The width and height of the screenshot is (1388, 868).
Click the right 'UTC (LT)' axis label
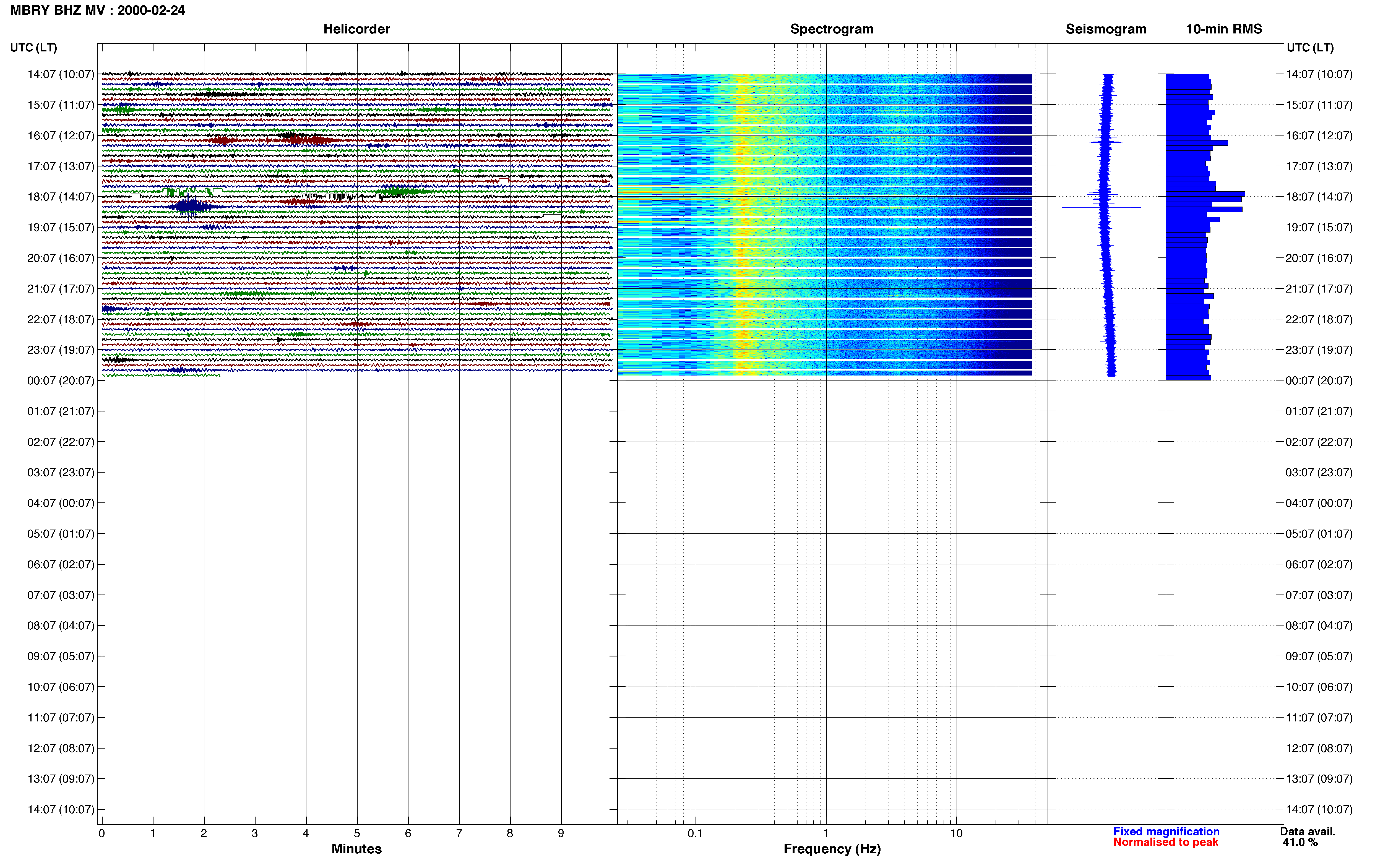click(x=1310, y=48)
